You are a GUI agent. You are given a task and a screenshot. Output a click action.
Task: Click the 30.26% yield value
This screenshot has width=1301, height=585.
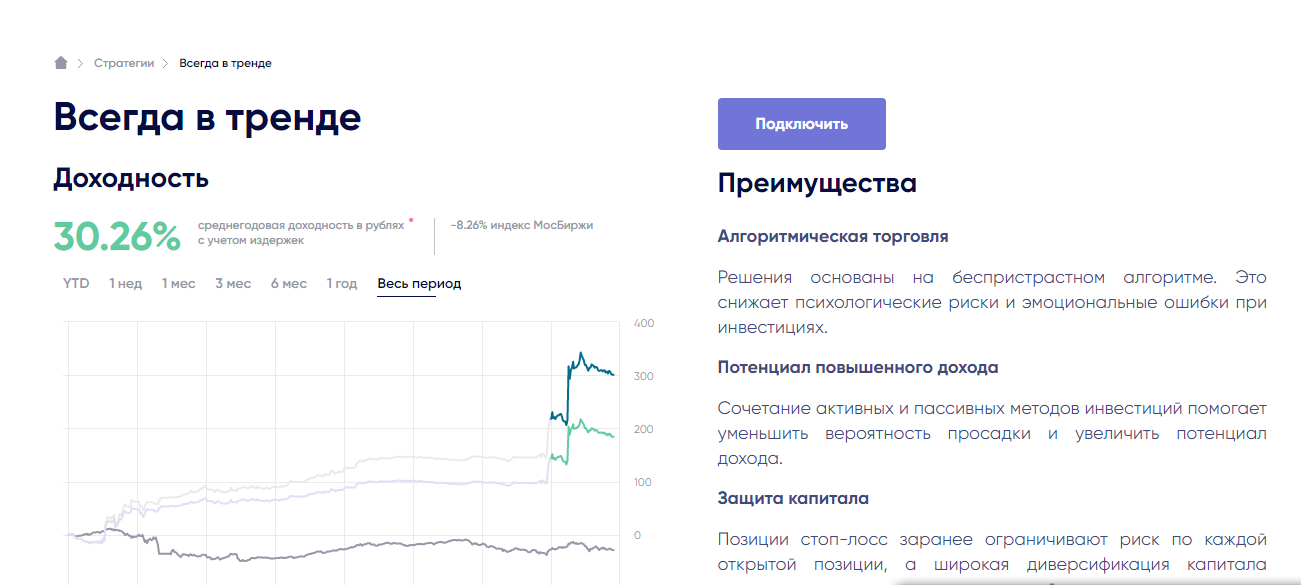[117, 237]
